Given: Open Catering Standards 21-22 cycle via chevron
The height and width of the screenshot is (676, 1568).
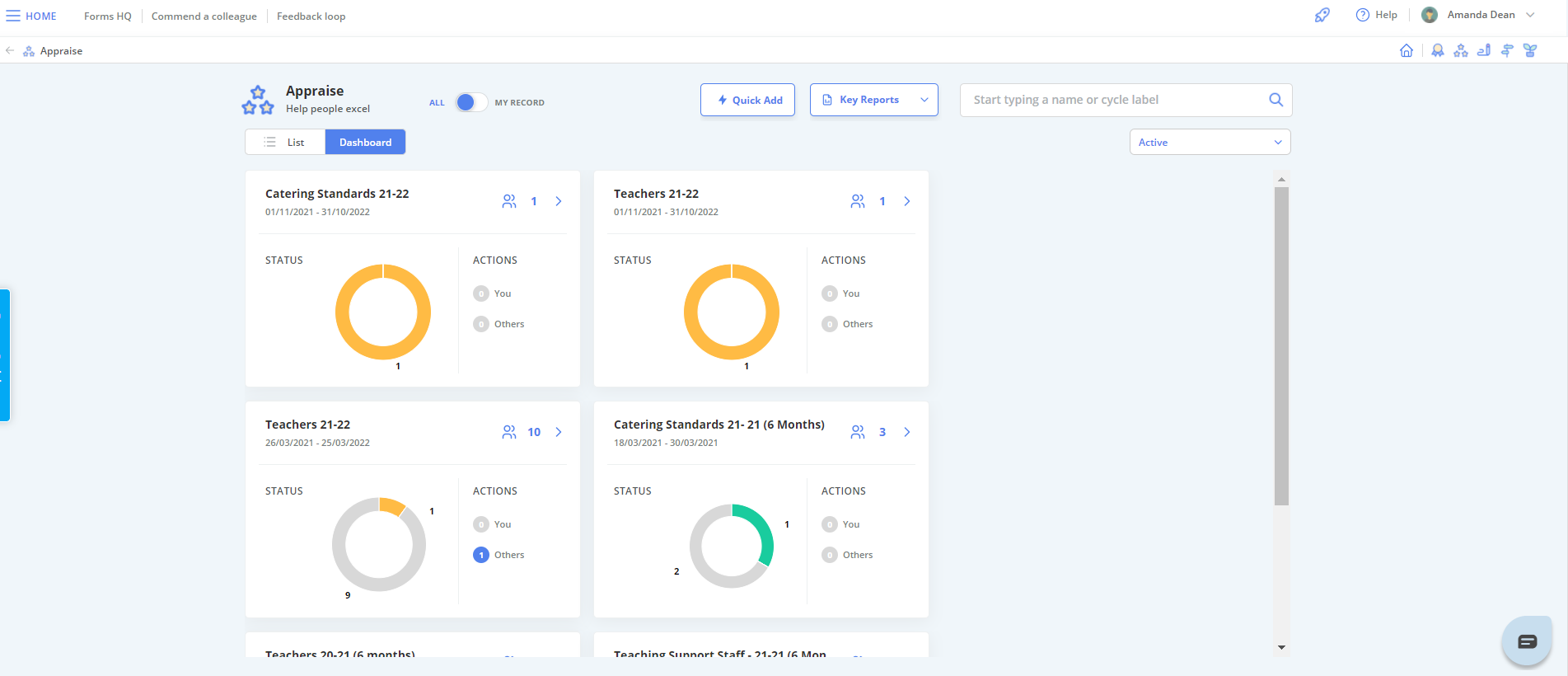Looking at the screenshot, I should point(559,201).
